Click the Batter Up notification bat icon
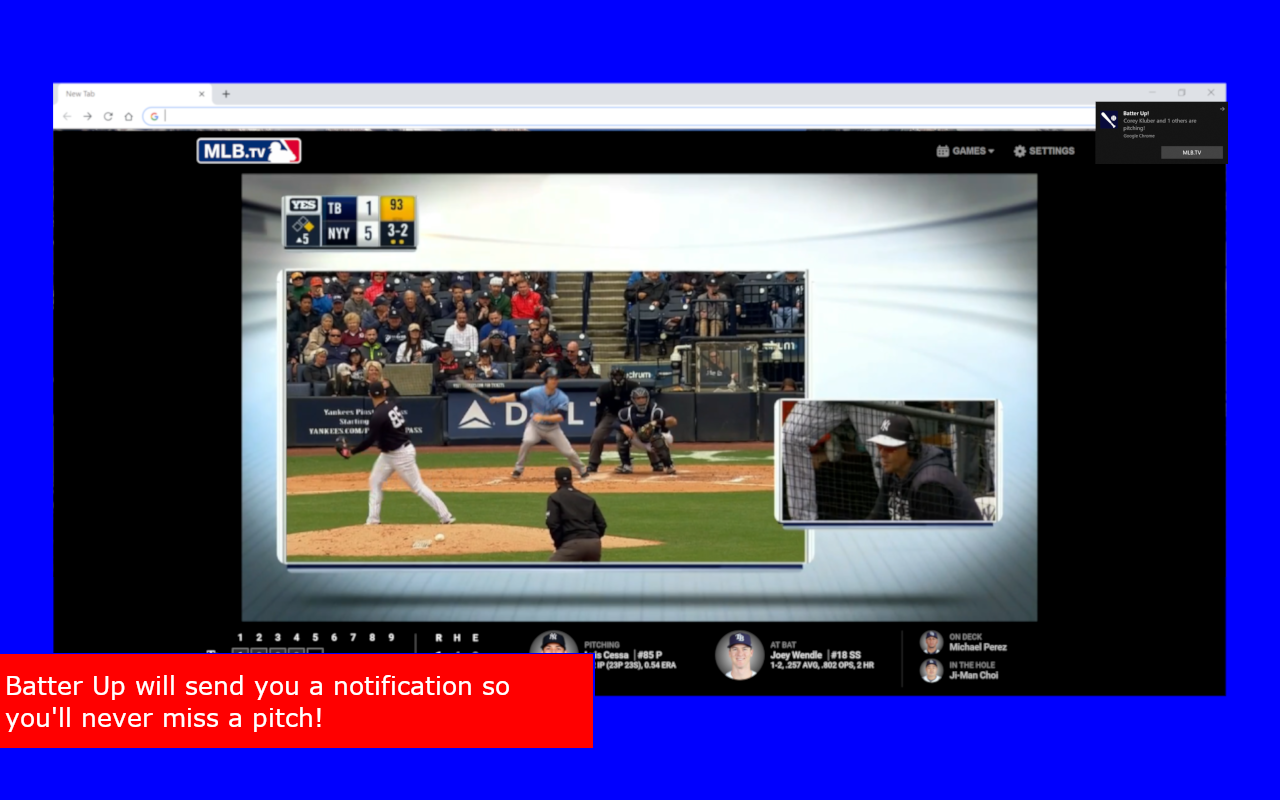The width and height of the screenshot is (1280, 800). (x=1108, y=120)
